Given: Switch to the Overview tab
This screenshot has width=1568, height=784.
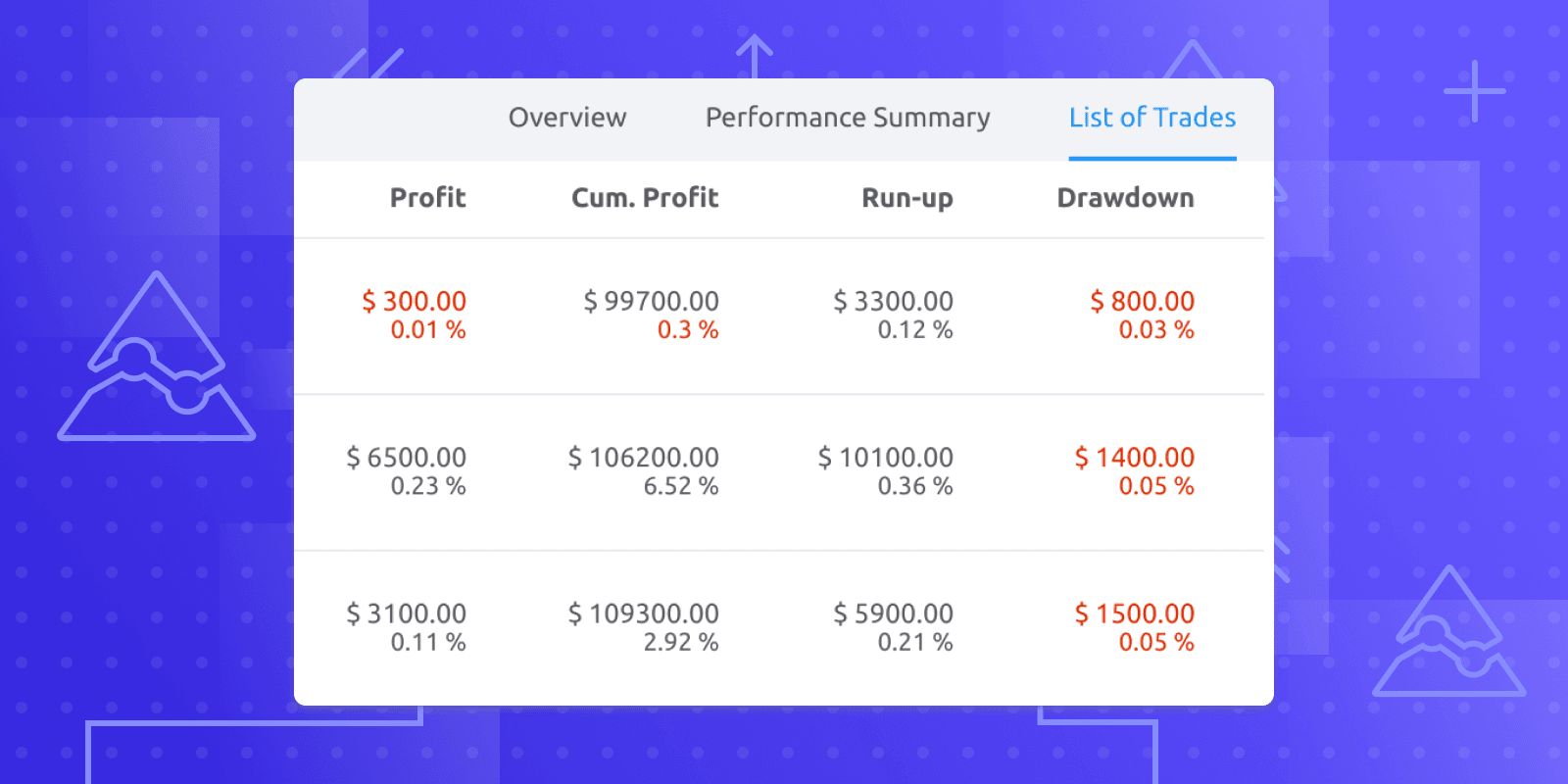Looking at the screenshot, I should click(566, 118).
